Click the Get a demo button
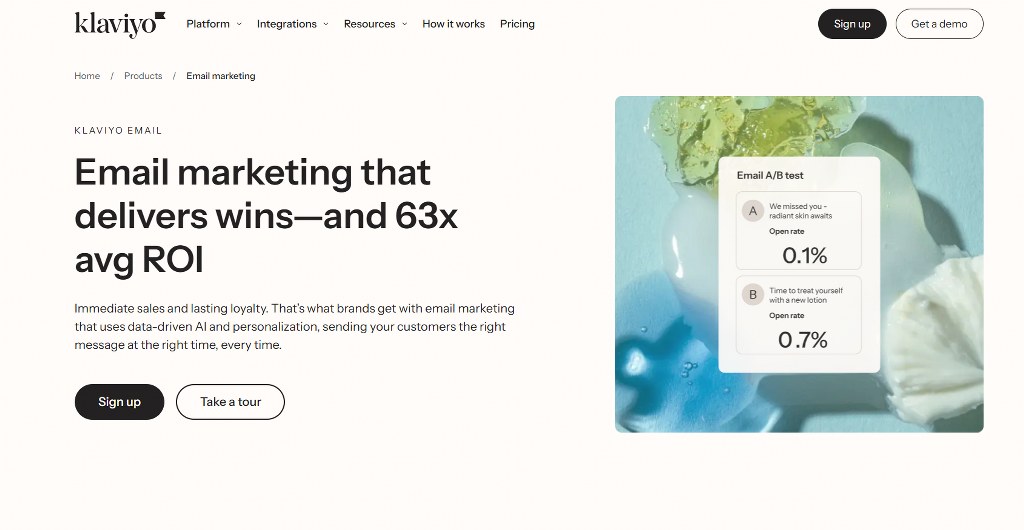This screenshot has height=530, width=1024. 939,24
